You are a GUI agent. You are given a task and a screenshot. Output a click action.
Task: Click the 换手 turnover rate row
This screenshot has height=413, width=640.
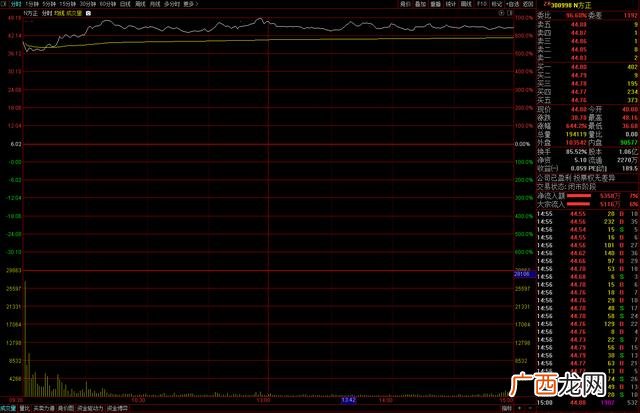[x=562, y=152]
